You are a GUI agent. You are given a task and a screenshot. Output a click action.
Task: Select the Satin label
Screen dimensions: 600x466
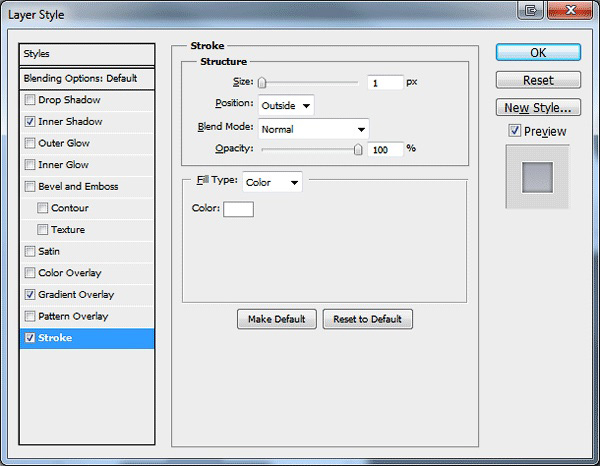click(x=49, y=251)
